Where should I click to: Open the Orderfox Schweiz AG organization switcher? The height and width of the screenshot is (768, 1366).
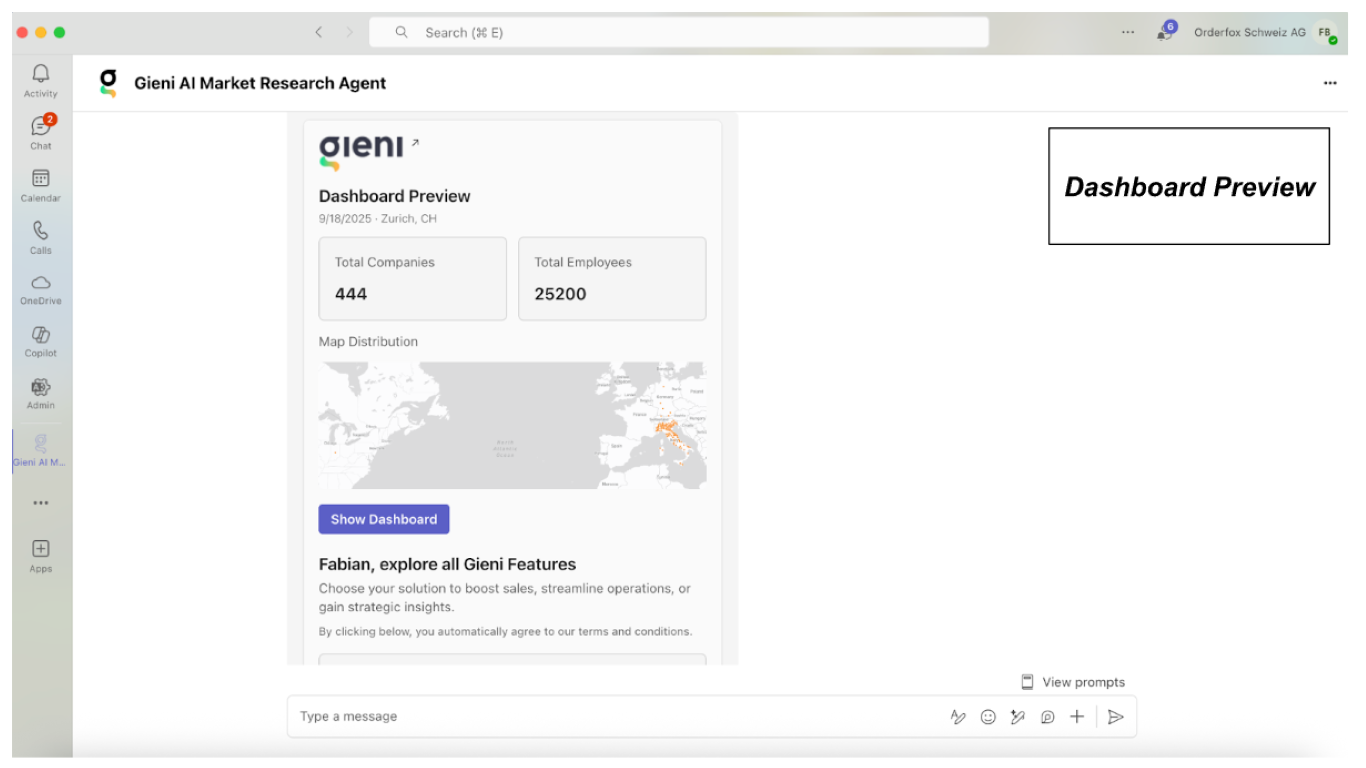1250,32
